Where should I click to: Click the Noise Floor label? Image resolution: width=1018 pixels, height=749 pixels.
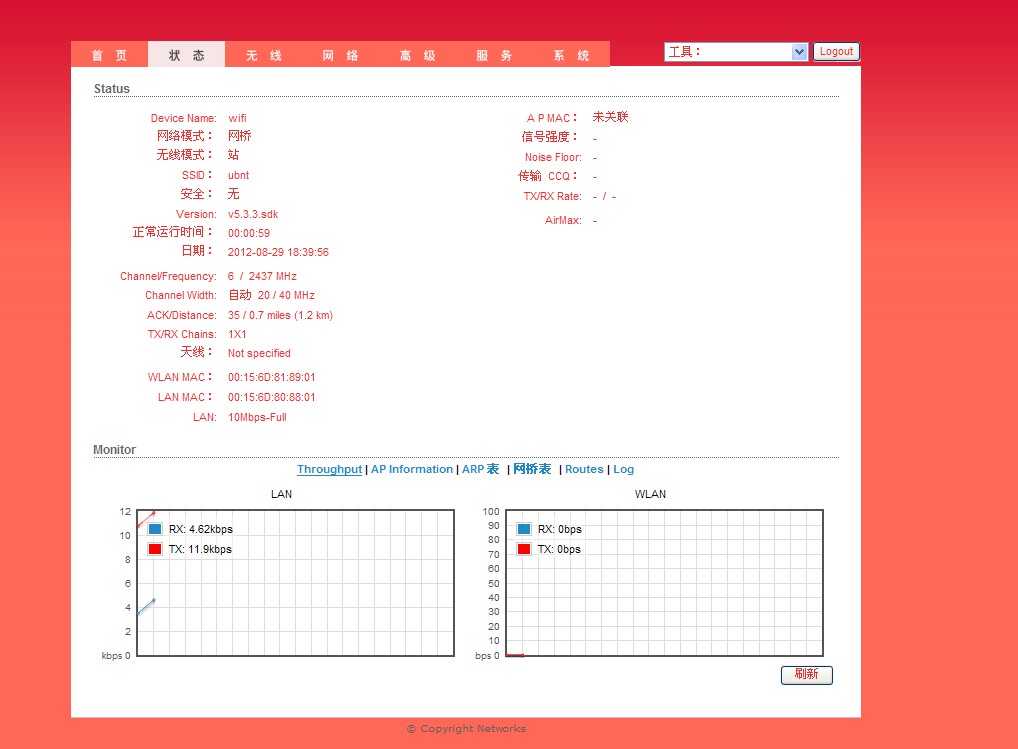(553, 157)
